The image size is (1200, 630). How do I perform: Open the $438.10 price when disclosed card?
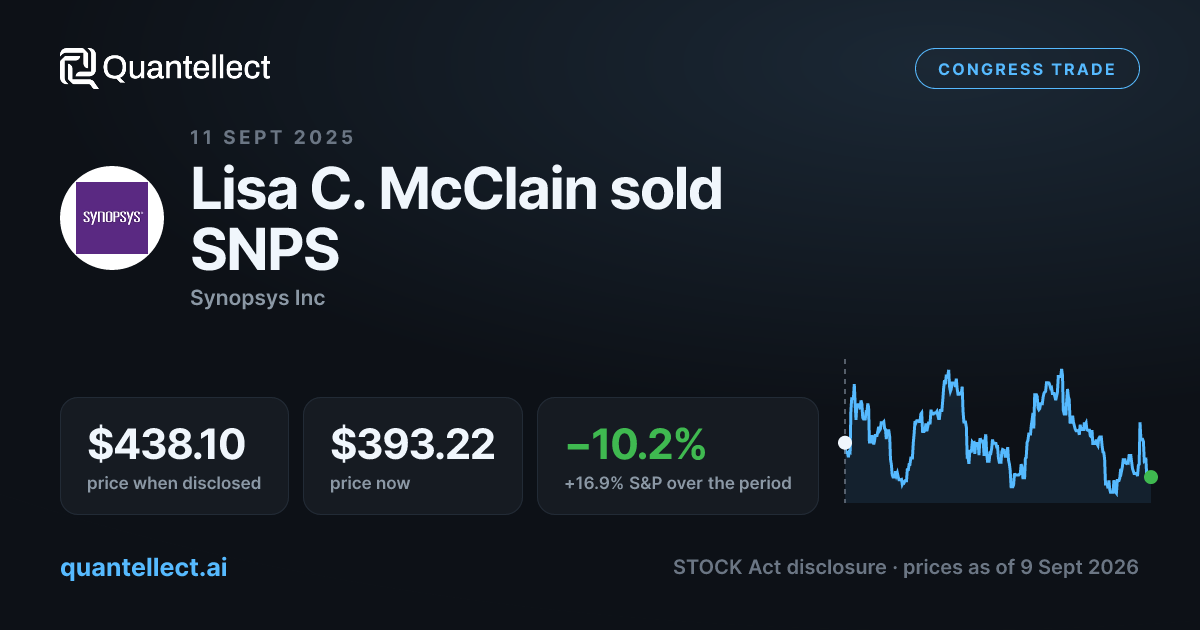click(x=174, y=456)
